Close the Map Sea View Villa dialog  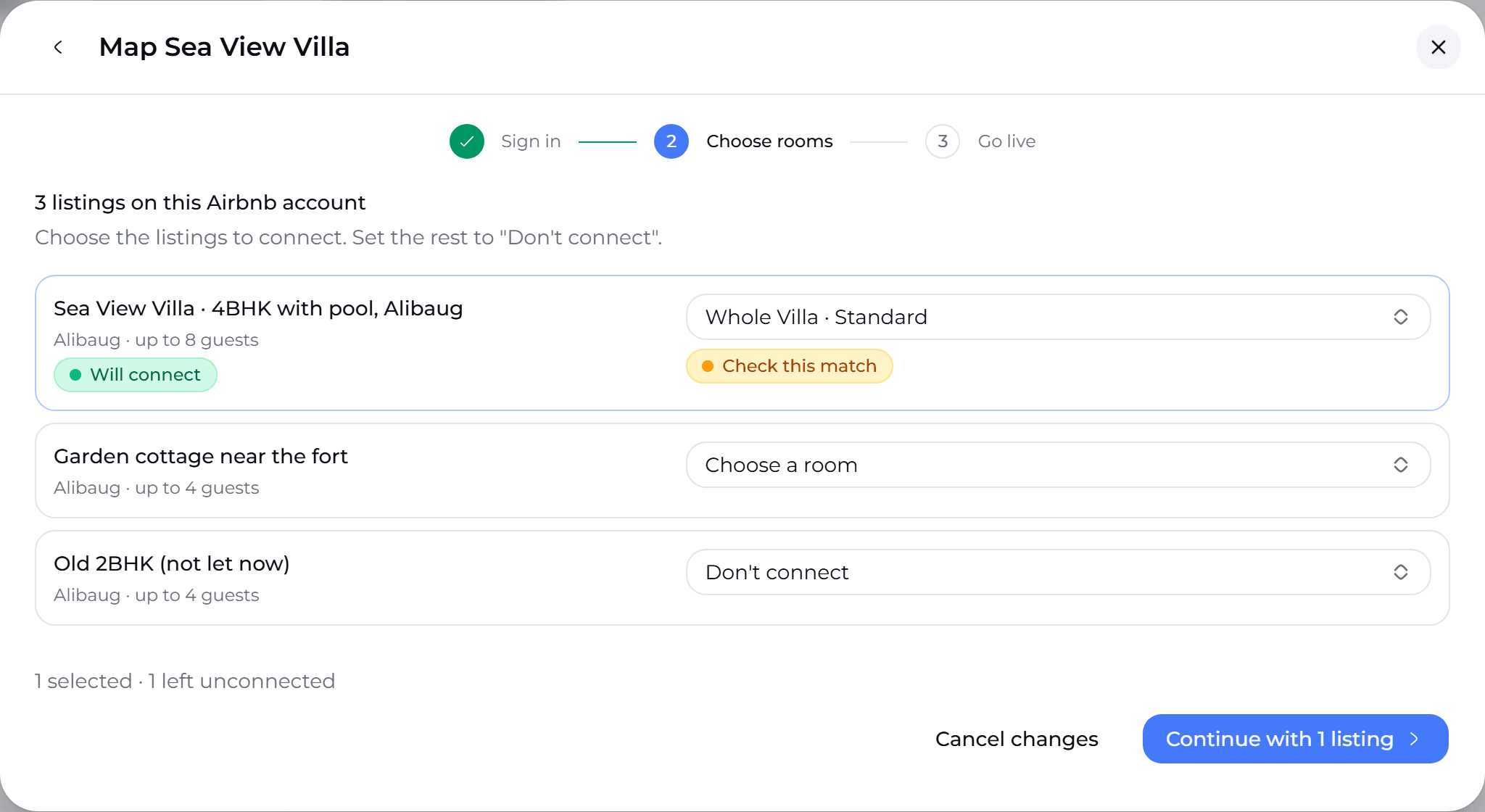(x=1438, y=47)
